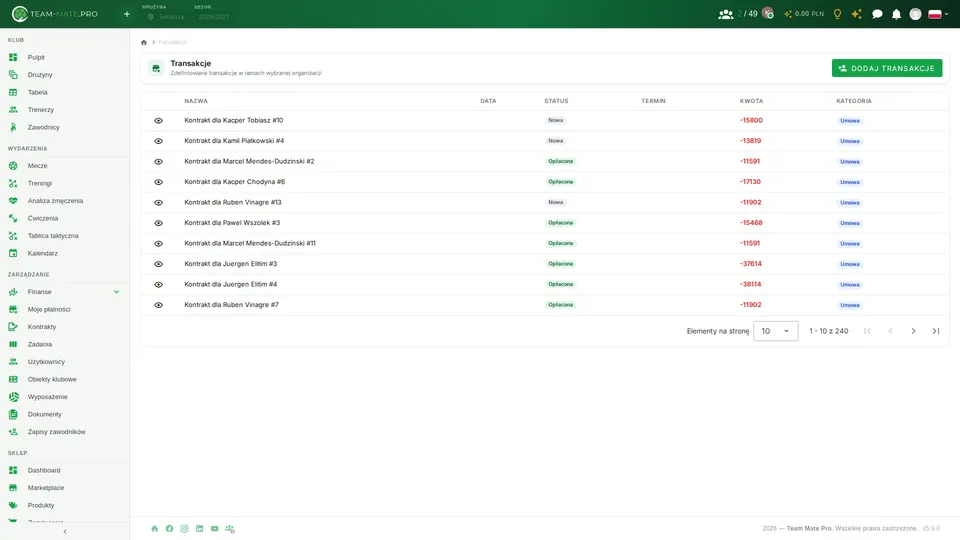The width and height of the screenshot is (960, 540).
Task: Expand the Finanse menu chevron
Action: [x=116, y=292]
